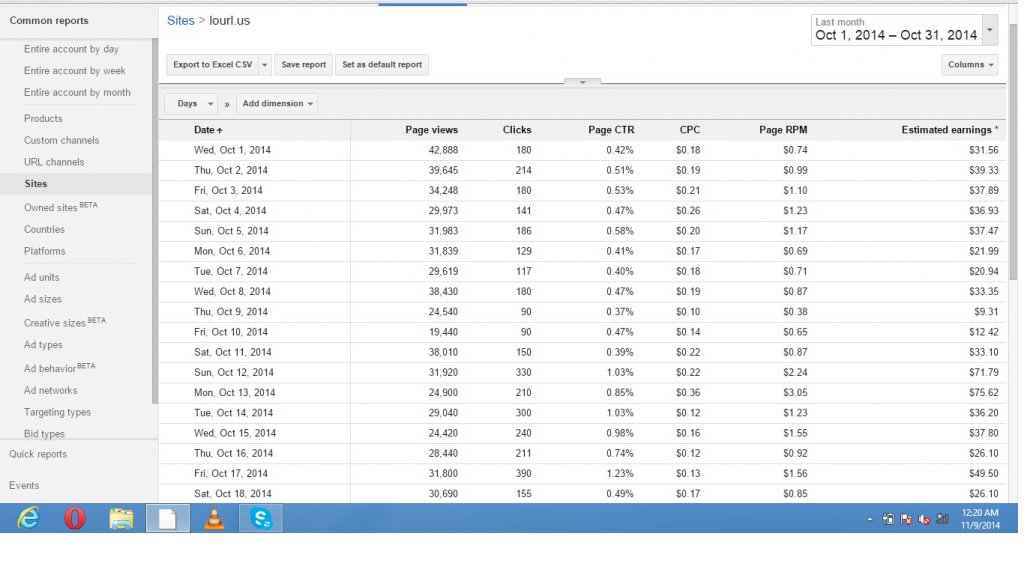
Task: Open the Ad sizes report
Action: (42, 299)
